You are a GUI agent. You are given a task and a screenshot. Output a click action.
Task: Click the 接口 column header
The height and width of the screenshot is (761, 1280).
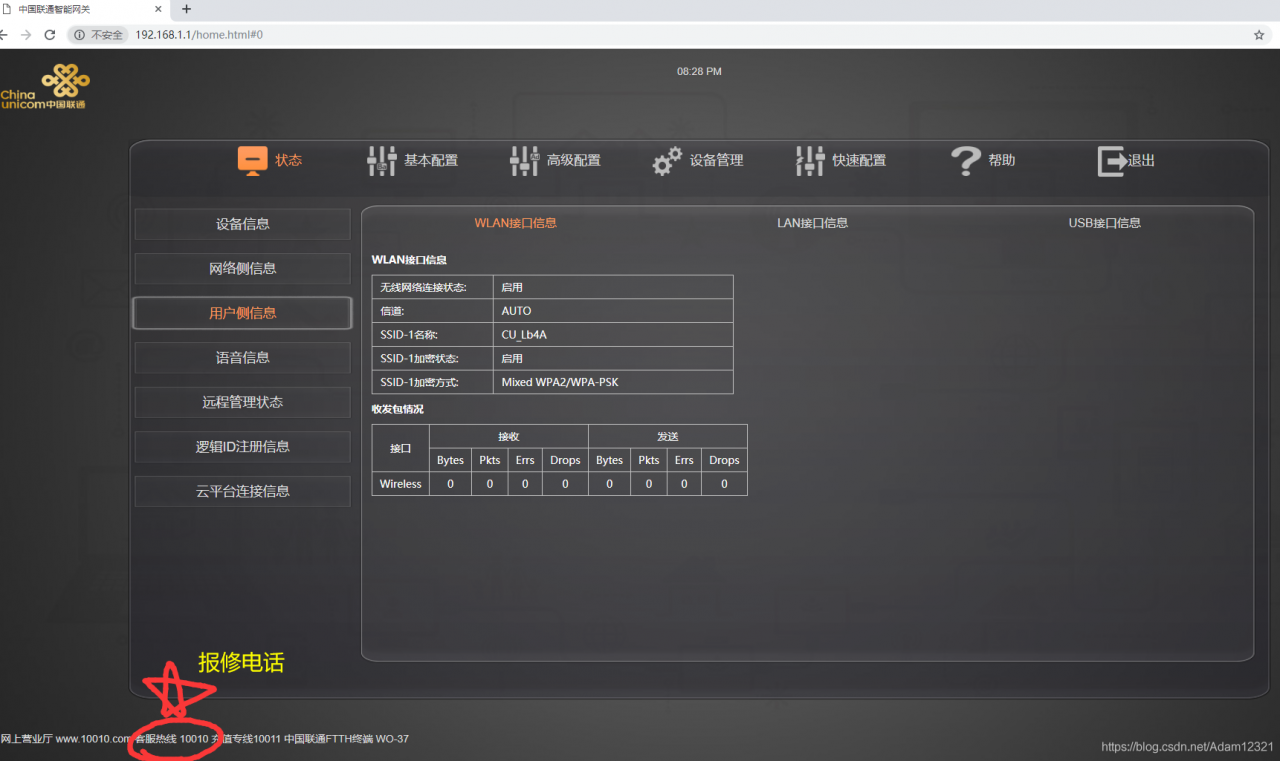coord(400,448)
